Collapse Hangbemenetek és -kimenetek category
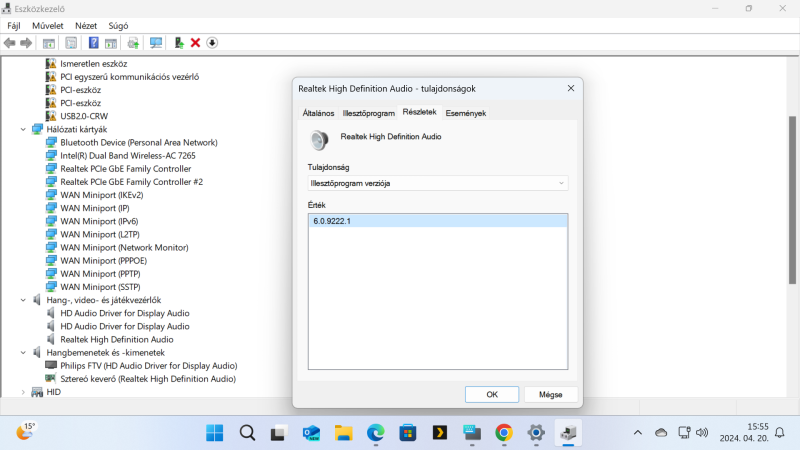 click(x=23, y=353)
